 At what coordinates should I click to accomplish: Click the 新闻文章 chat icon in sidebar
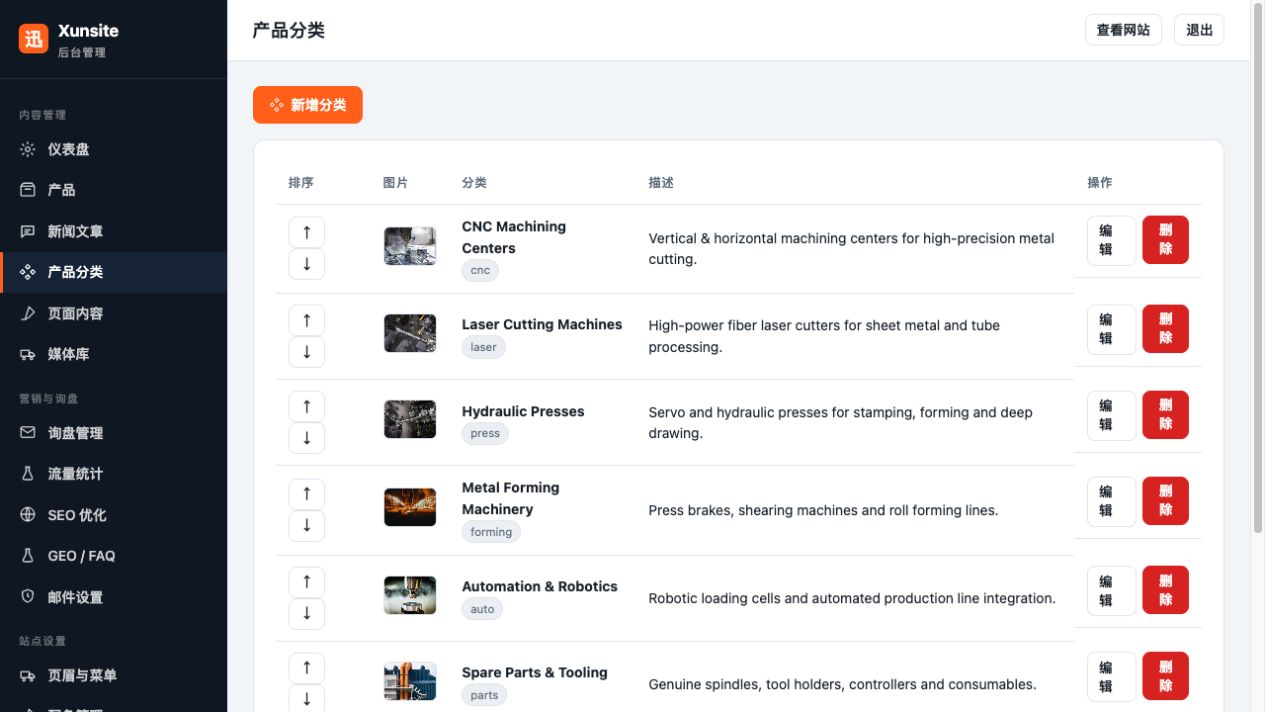(x=28, y=231)
